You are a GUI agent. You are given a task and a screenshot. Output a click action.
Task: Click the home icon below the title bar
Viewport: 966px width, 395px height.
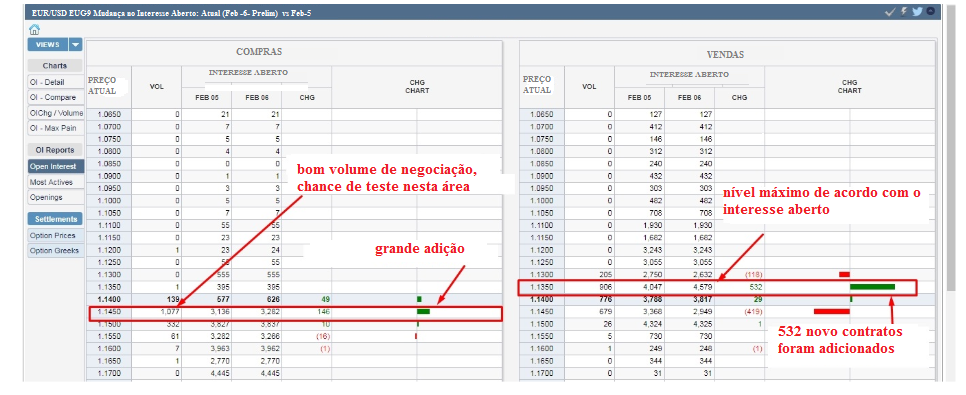pos(34,29)
